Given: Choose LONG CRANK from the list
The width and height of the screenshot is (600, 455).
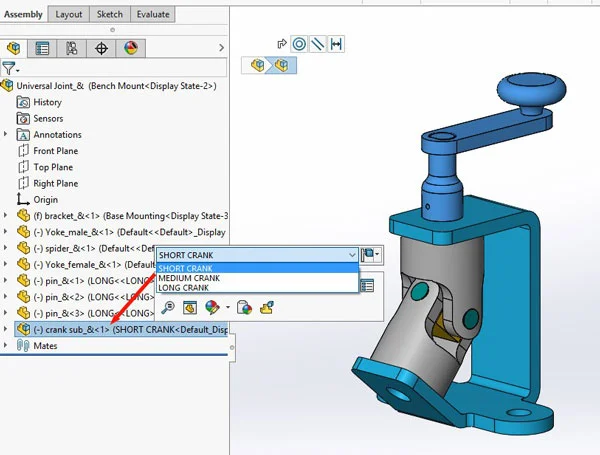Looking at the screenshot, I should click(183, 288).
